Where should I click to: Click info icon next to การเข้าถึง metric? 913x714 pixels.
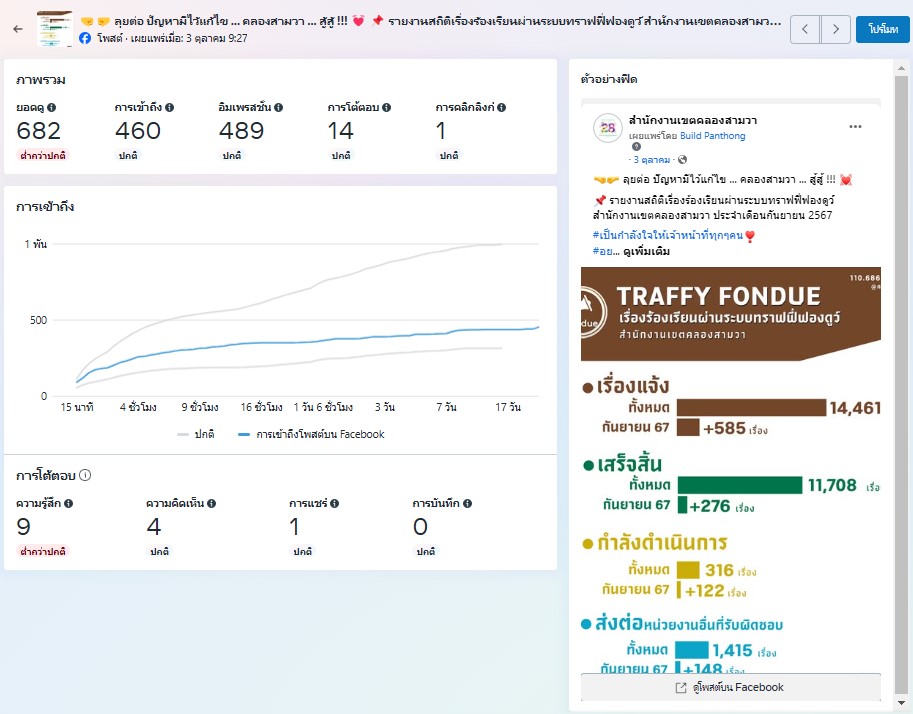pyautogui.click(x=170, y=107)
